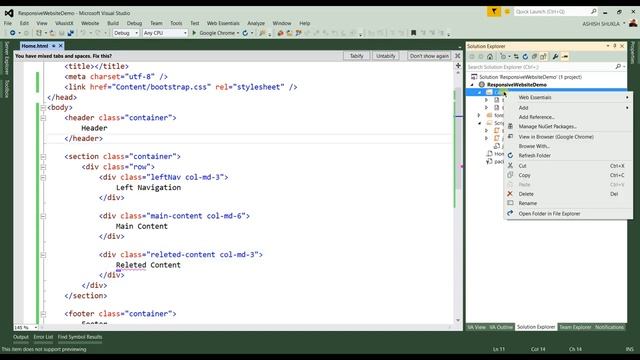Click the red Delete X icon in context menu
Image resolution: width=640 pixels, height=360 pixels.
(510, 194)
